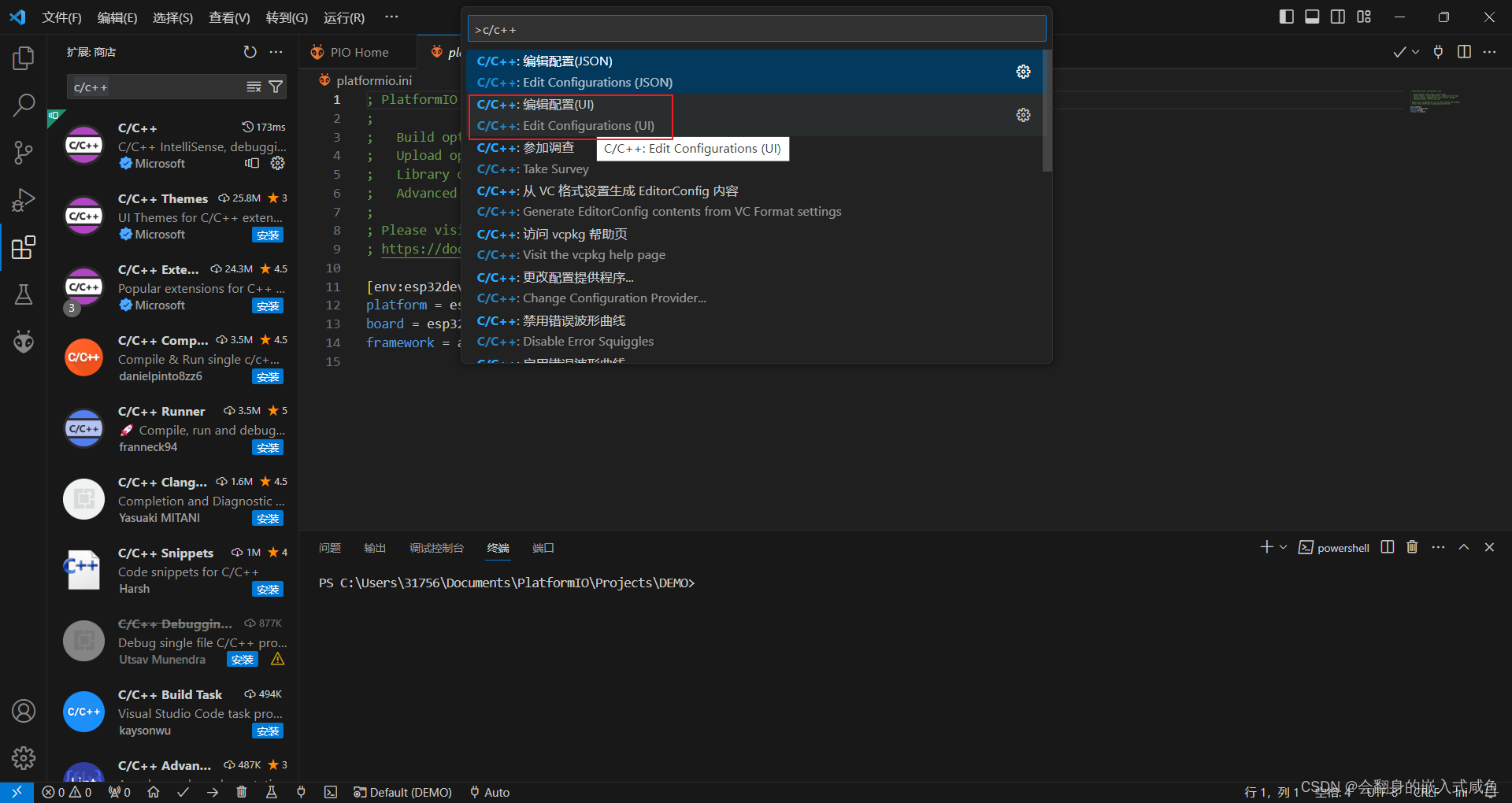The width and height of the screenshot is (1512, 803).
Task: Open hidden menu bar items ellipsis
Action: [x=391, y=17]
